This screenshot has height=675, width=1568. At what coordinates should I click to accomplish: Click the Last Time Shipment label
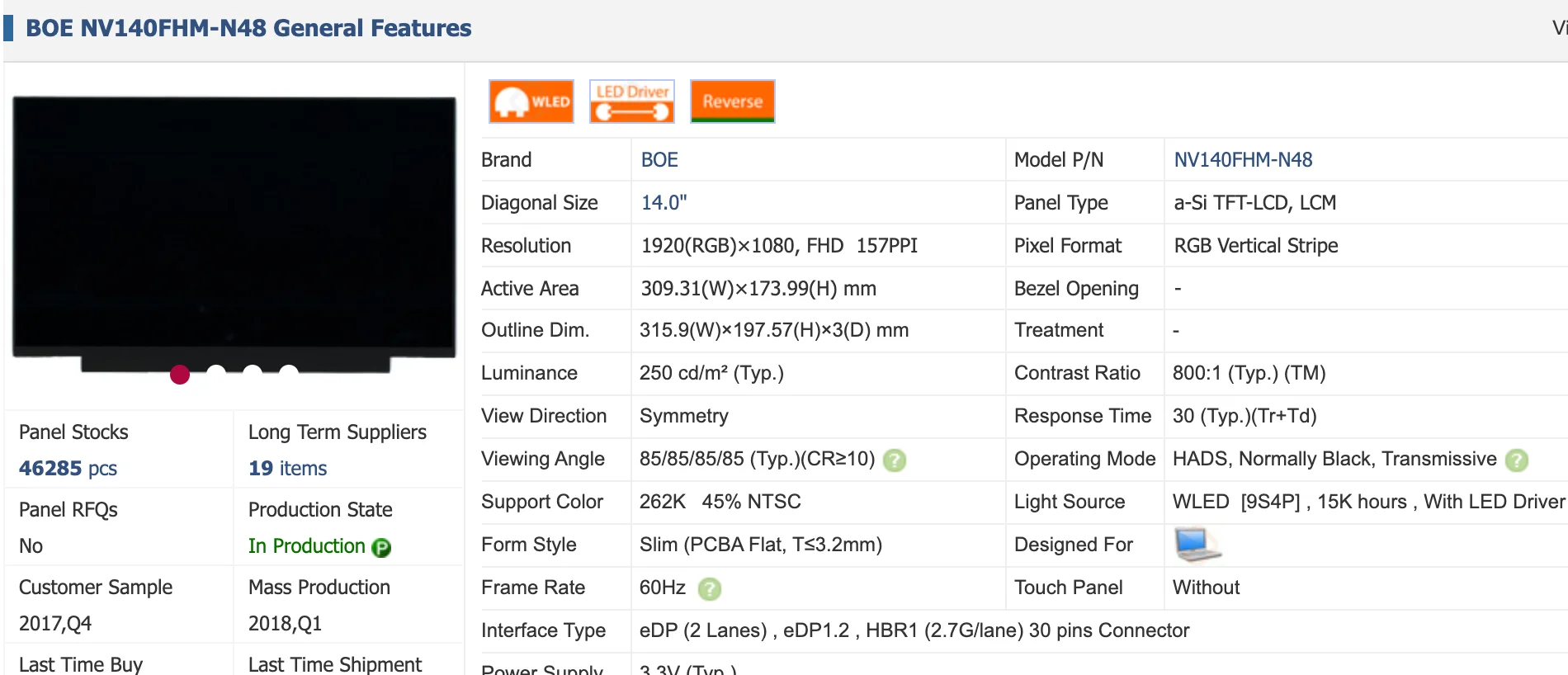(x=335, y=664)
